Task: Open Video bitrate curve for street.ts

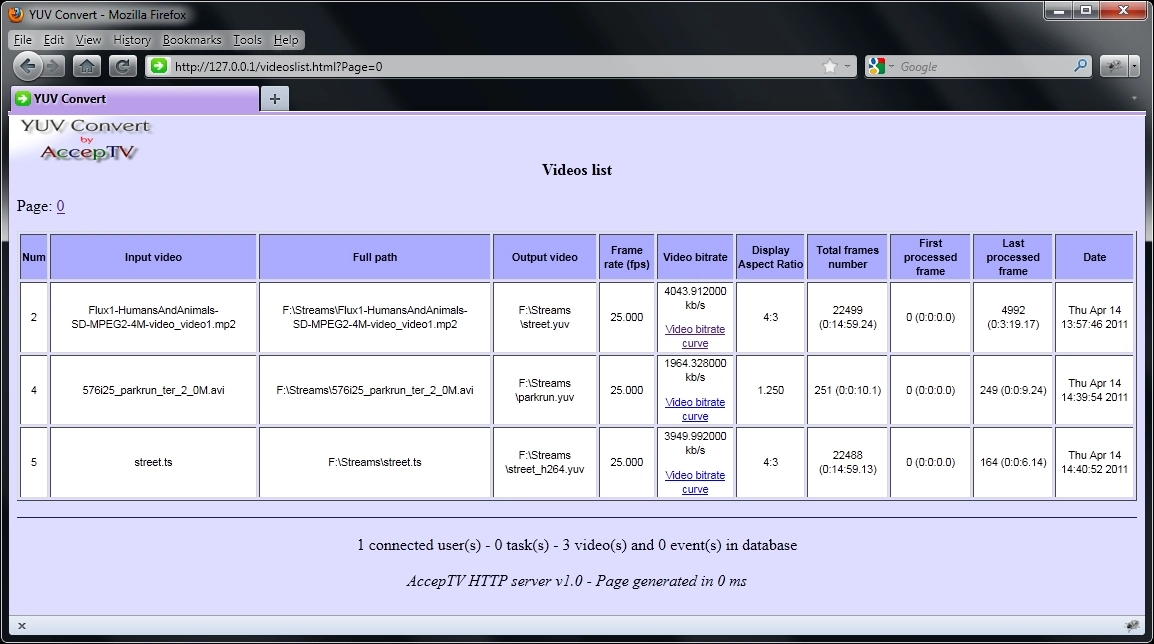Action: tap(695, 482)
